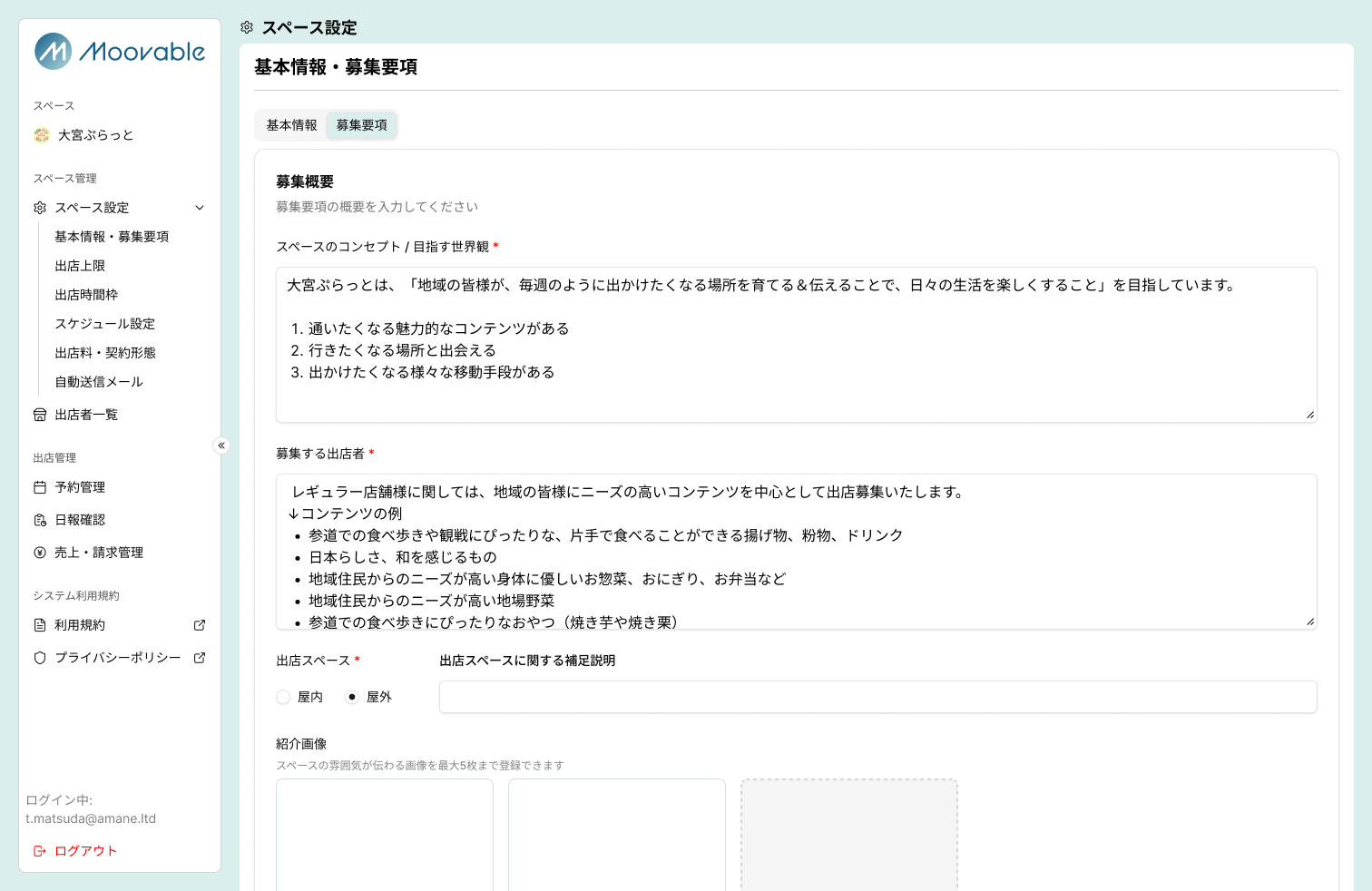This screenshot has height=891, width=1372.
Task: Collapse the スペース設定 menu chevron
Action: 200,208
